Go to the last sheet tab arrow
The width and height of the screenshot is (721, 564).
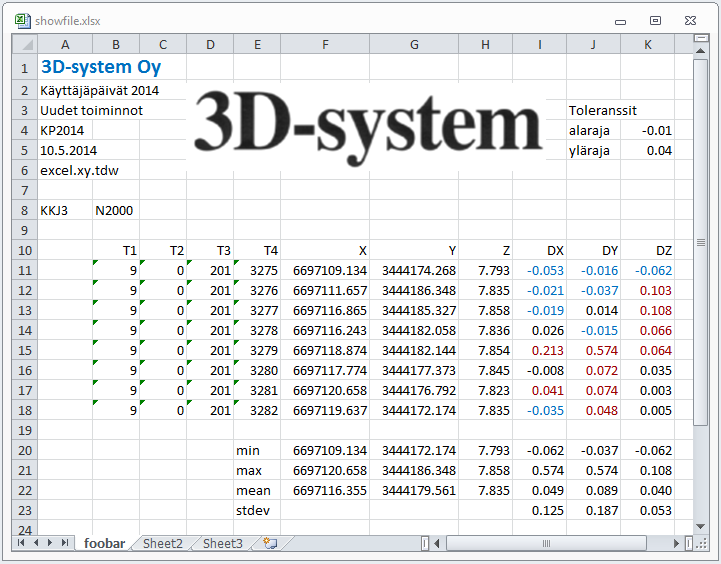65,543
